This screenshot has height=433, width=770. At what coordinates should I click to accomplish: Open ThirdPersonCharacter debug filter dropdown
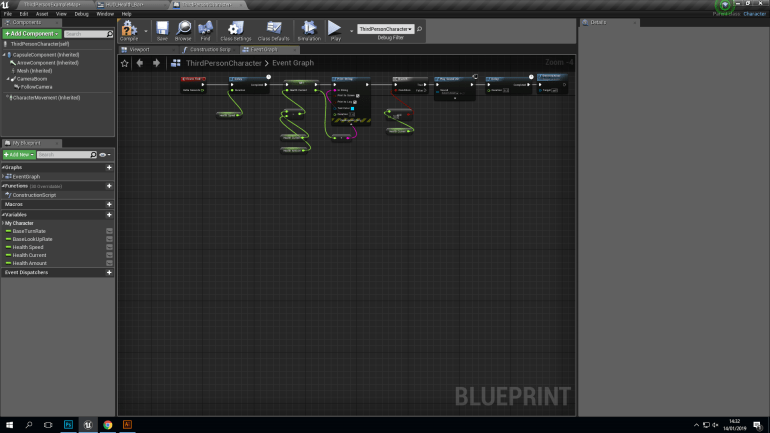pyautogui.click(x=385, y=29)
